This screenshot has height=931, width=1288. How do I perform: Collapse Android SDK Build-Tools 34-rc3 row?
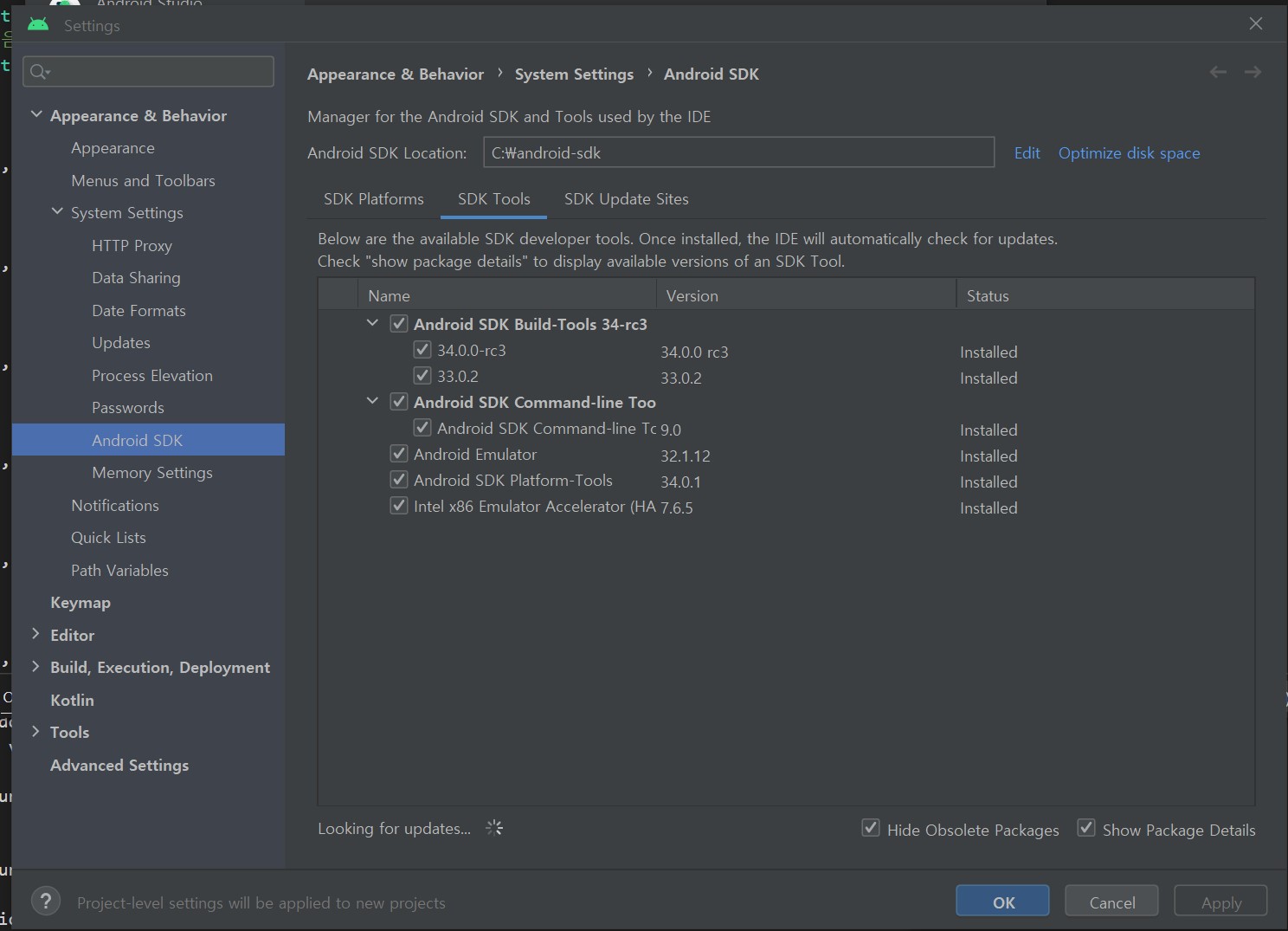[373, 323]
